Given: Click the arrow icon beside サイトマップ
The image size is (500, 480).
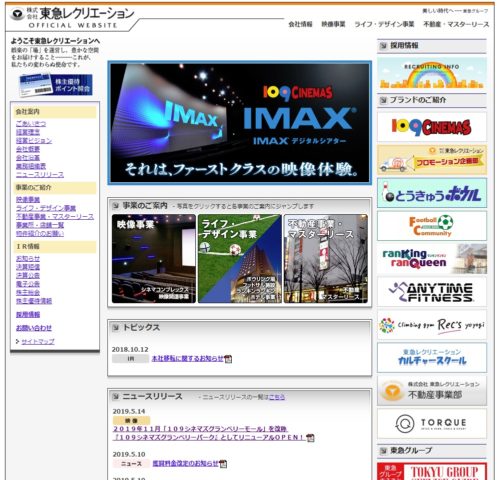Looking at the screenshot, I should tap(17, 341).
